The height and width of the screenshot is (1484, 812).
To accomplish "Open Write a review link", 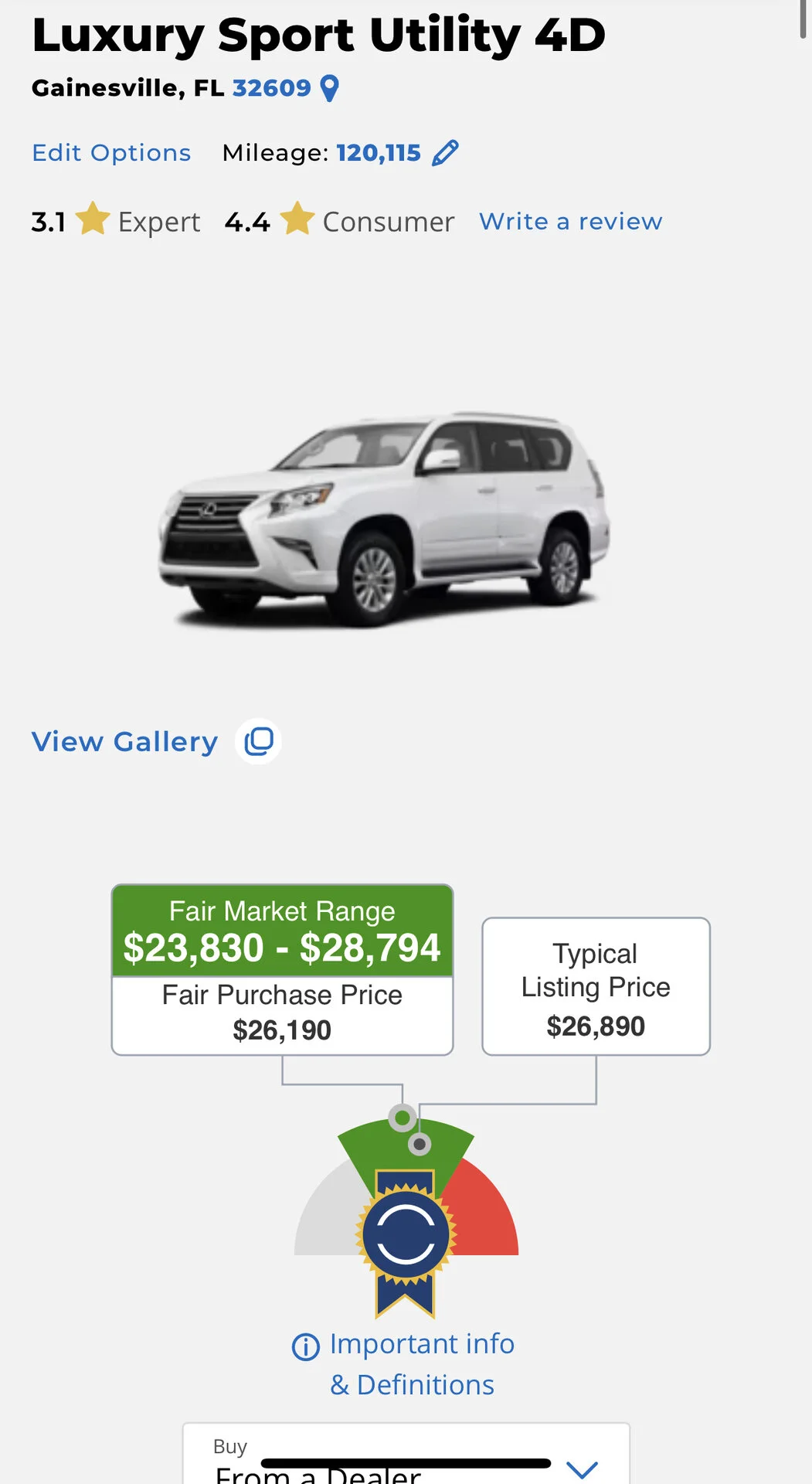I will coord(570,222).
